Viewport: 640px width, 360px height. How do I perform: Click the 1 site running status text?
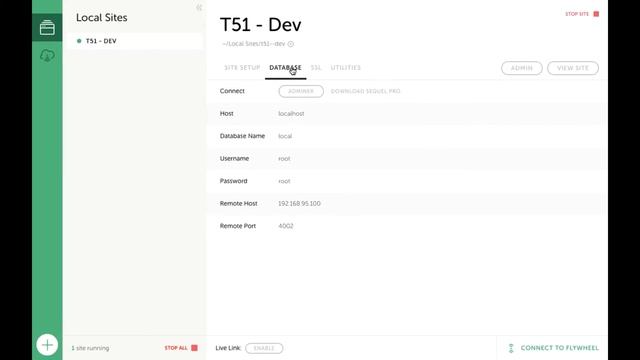[x=90, y=348]
